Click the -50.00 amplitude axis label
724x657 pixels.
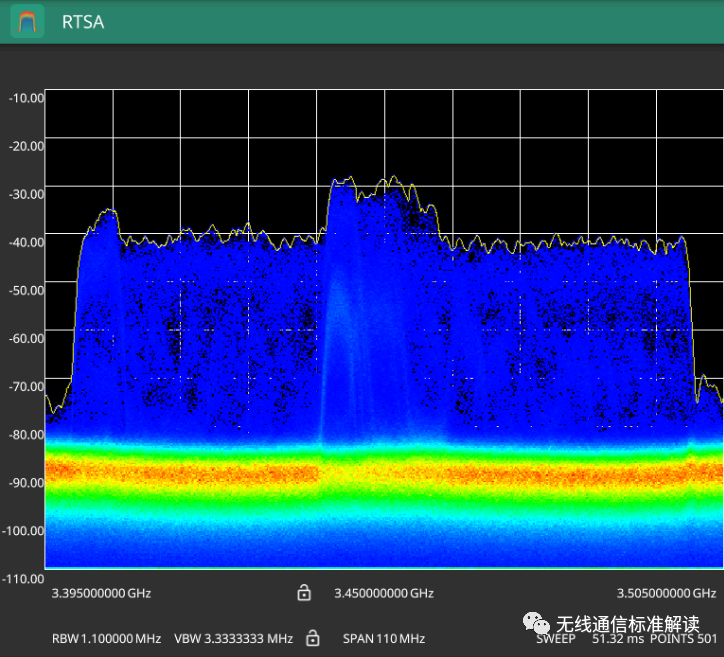(x=26, y=290)
